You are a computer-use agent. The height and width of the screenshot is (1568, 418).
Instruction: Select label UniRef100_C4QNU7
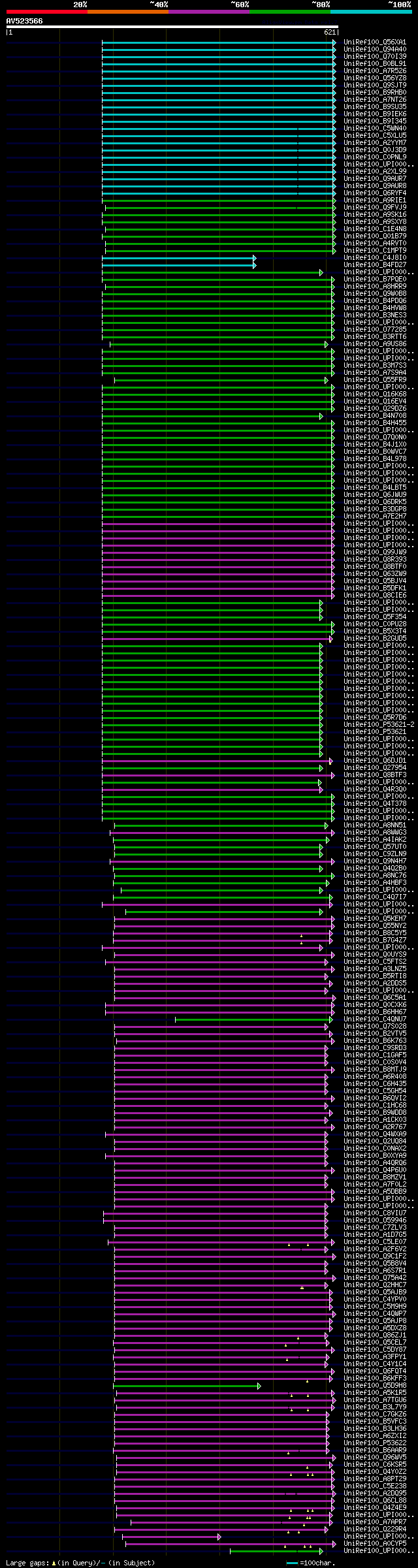tap(375, 1019)
